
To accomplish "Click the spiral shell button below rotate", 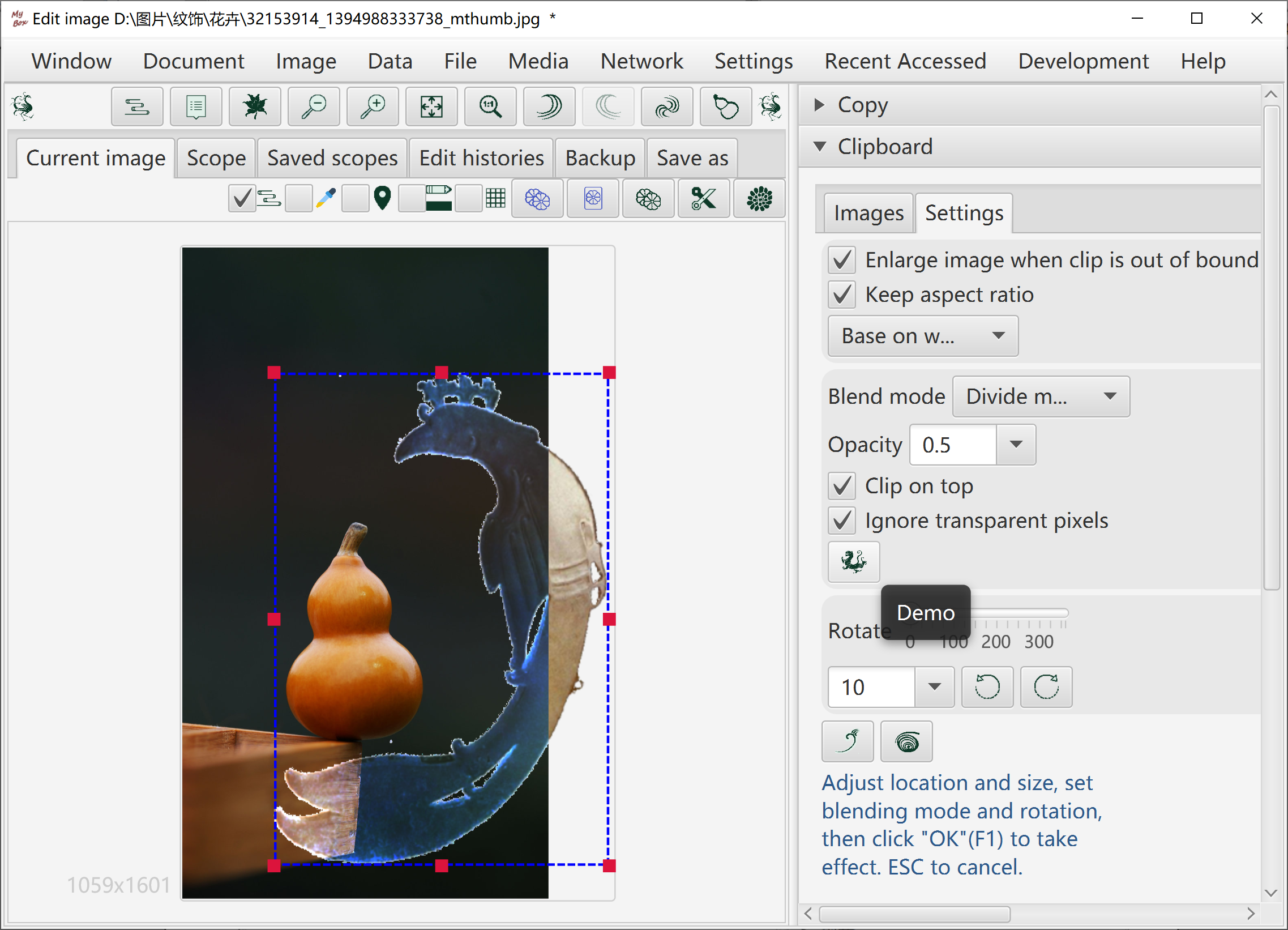I will [x=906, y=741].
